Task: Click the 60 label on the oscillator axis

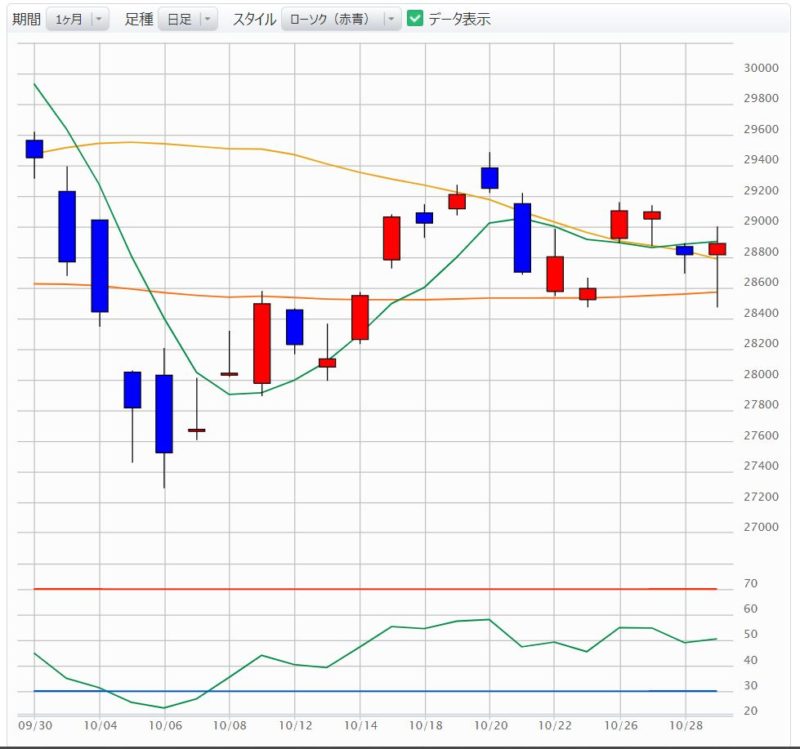Action: coord(751,609)
